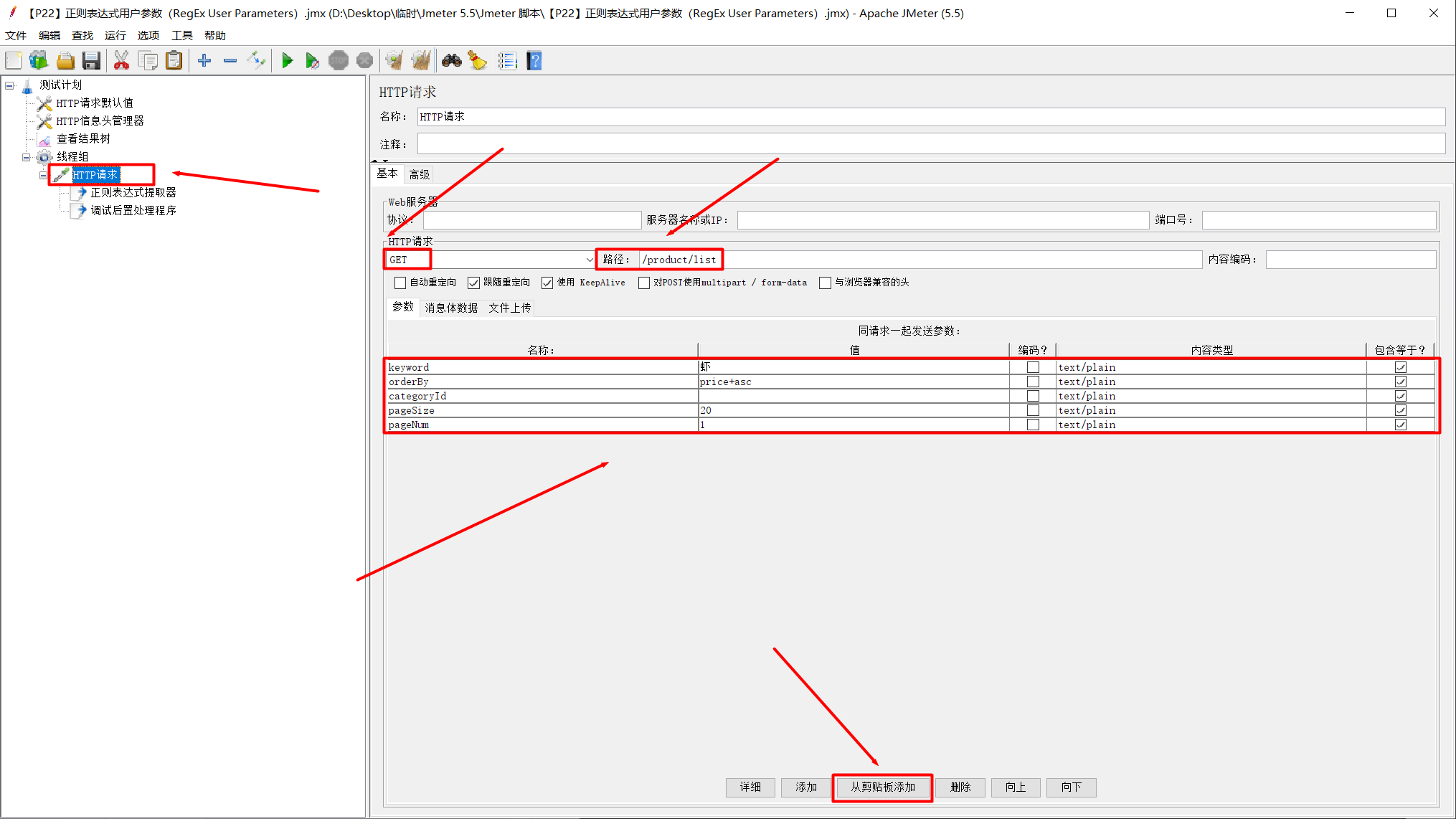The width and height of the screenshot is (1456, 819).
Task: Click the 删除 button
Action: (x=960, y=787)
